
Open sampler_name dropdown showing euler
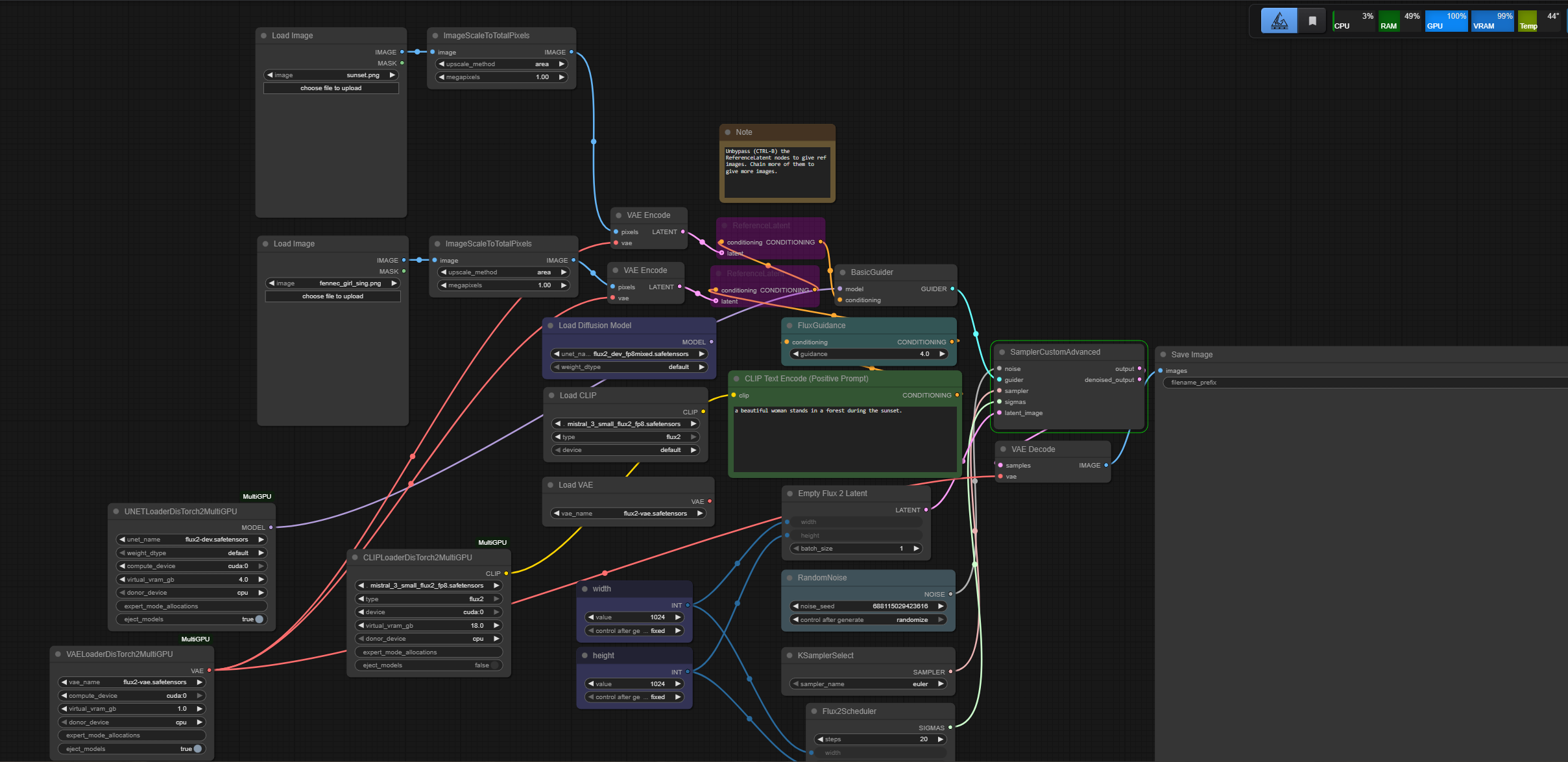[868, 684]
